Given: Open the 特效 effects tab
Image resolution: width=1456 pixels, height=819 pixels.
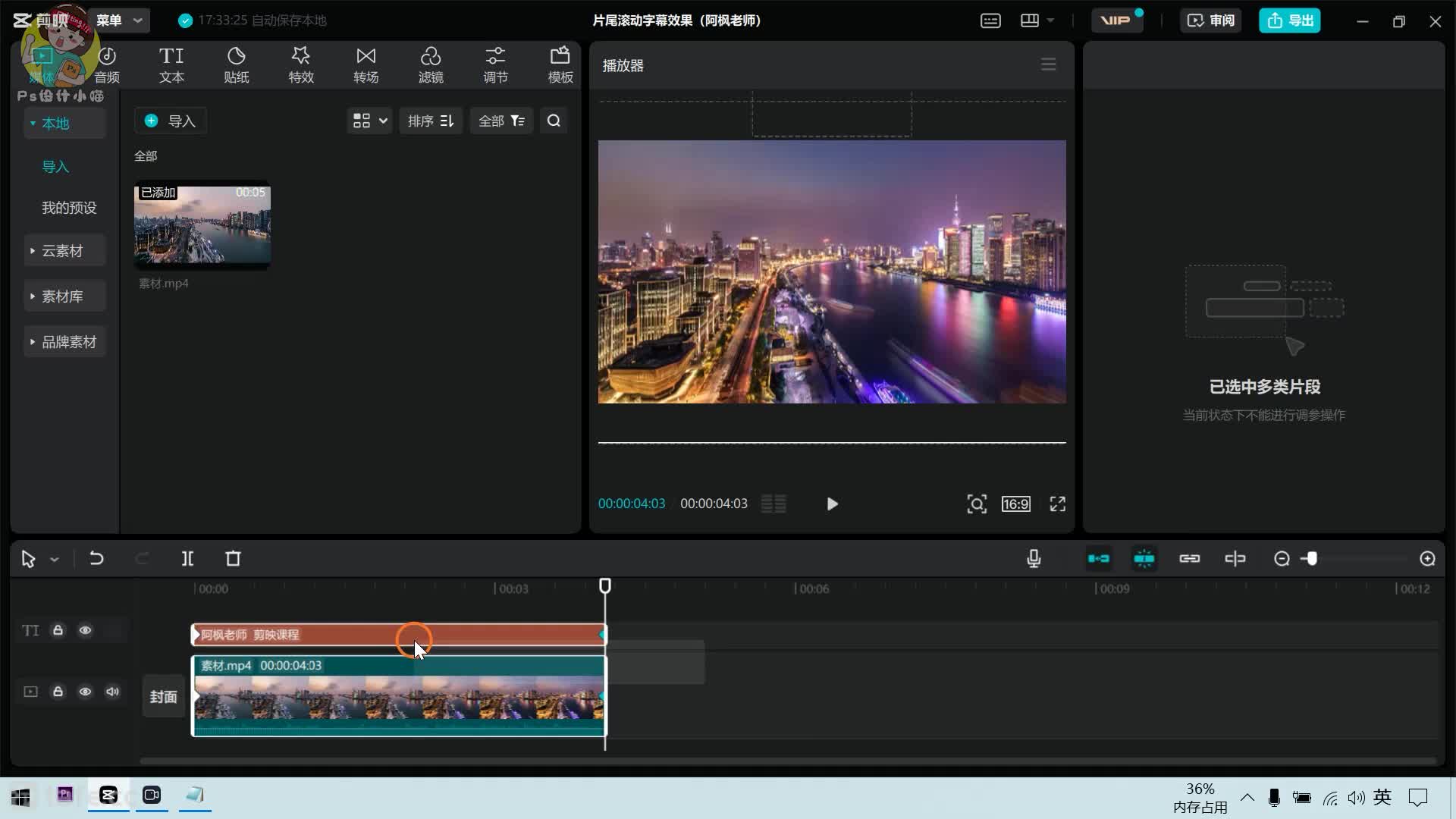Looking at the screenshot, I should pos(301,65).
